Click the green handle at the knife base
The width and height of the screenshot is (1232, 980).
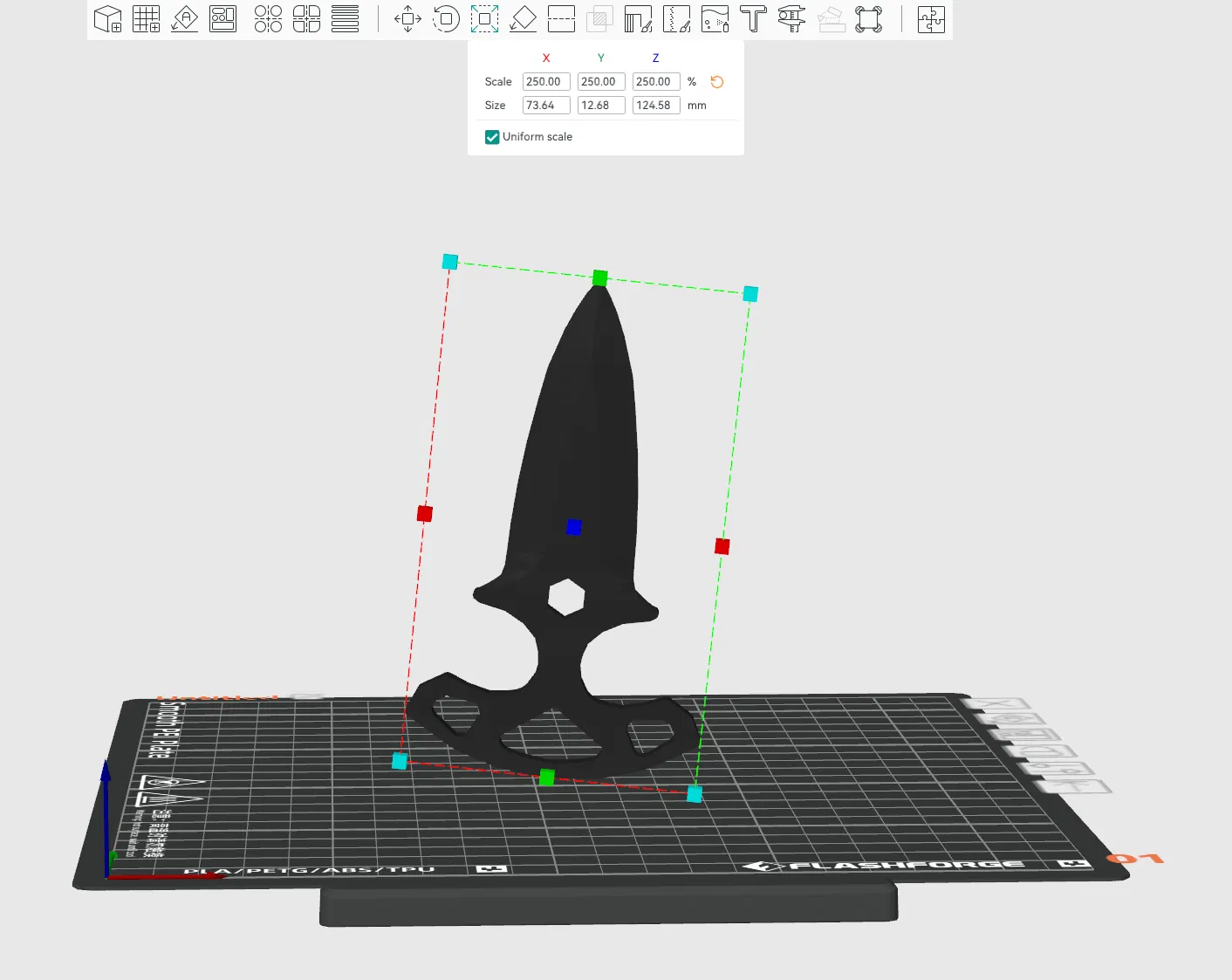tap(547, 777)
